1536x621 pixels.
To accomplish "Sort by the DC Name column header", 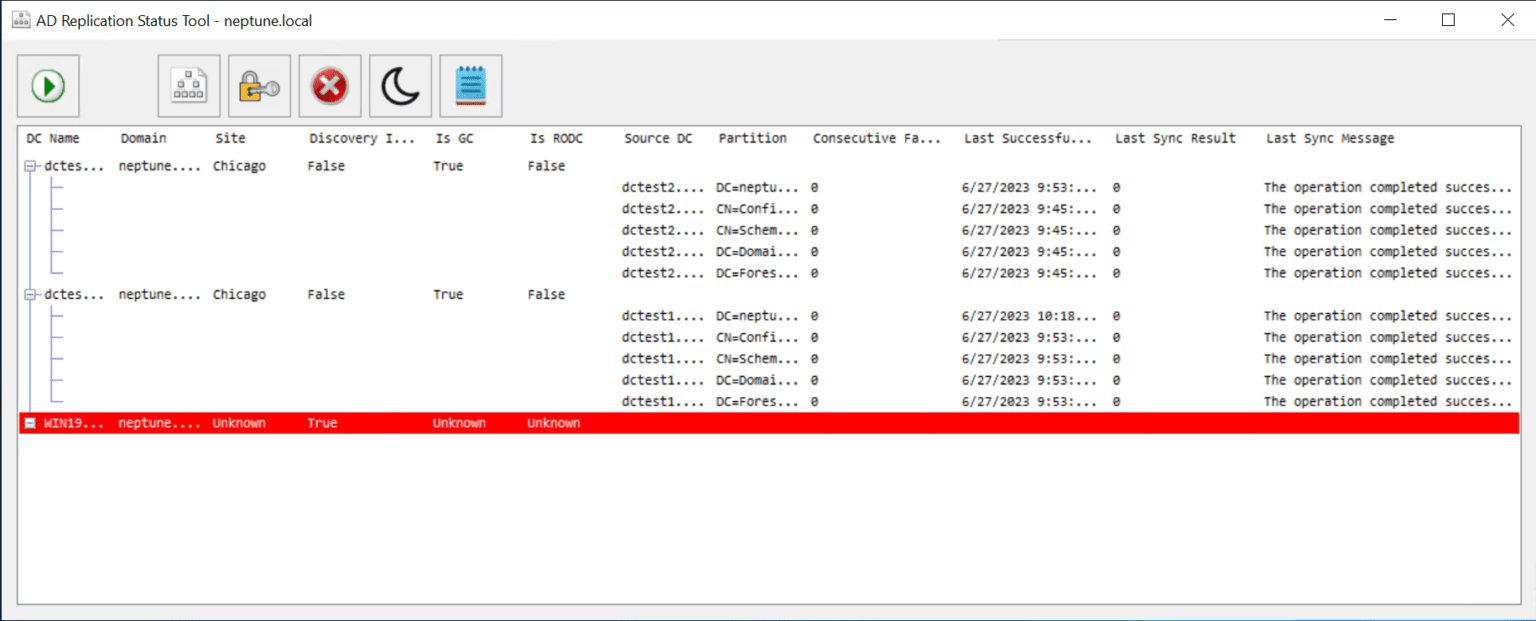I will click(x=53, y=138).
